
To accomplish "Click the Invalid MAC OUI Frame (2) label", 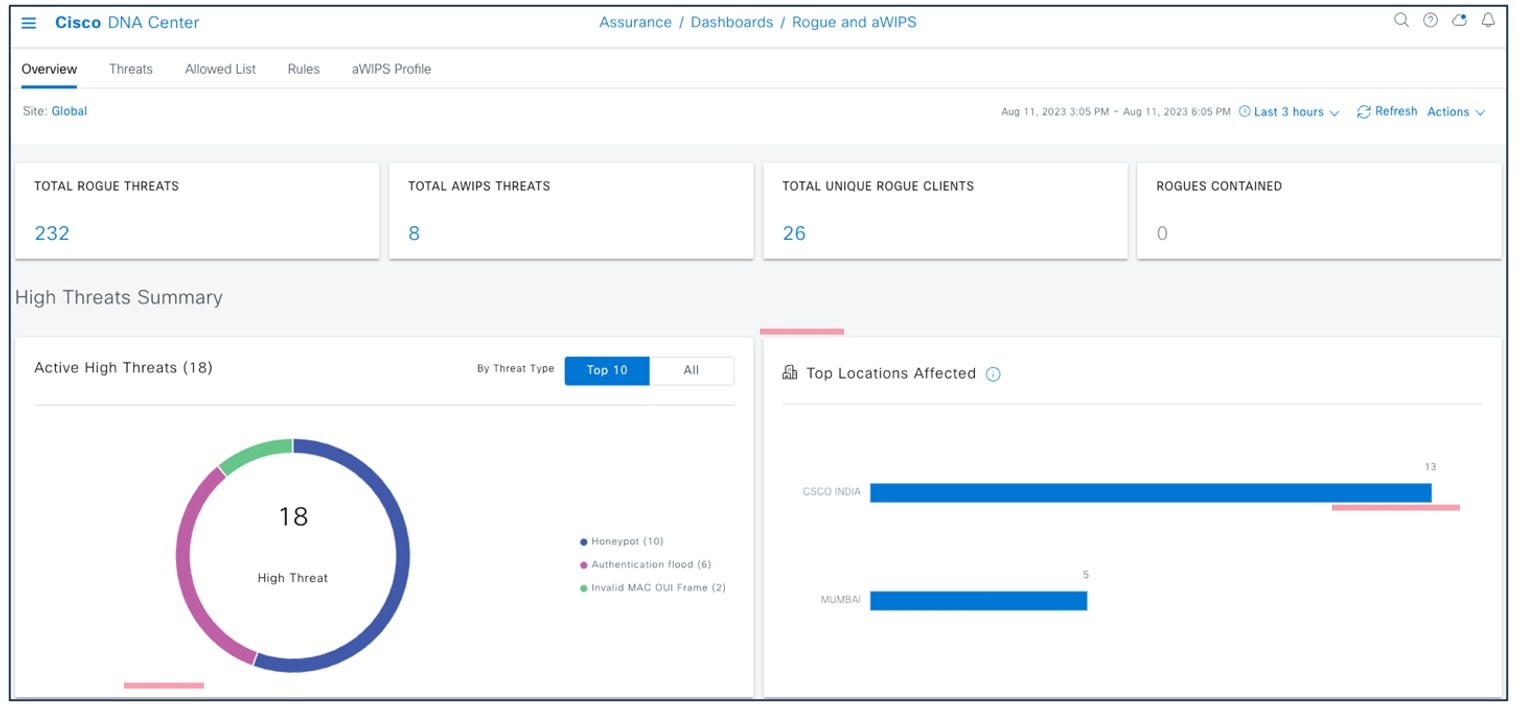I will 658,588.
